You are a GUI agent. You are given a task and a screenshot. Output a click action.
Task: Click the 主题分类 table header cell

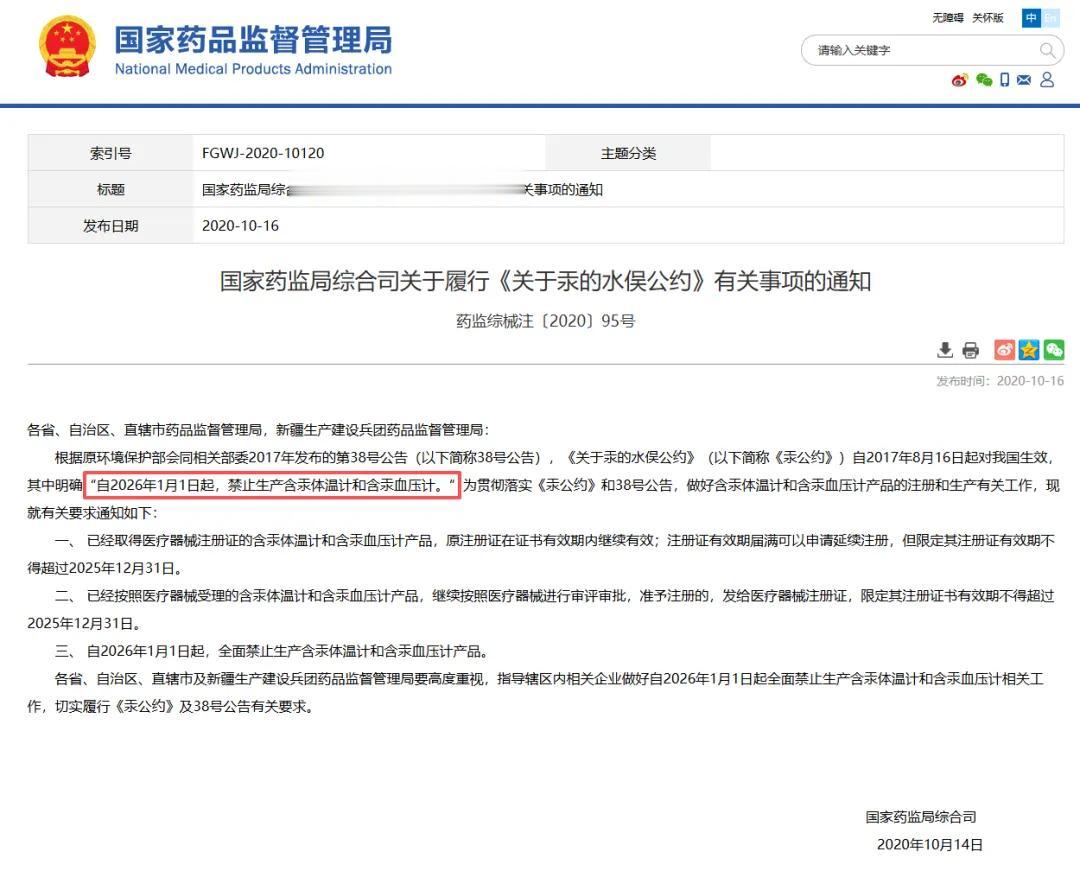click(x=628, y=153)
